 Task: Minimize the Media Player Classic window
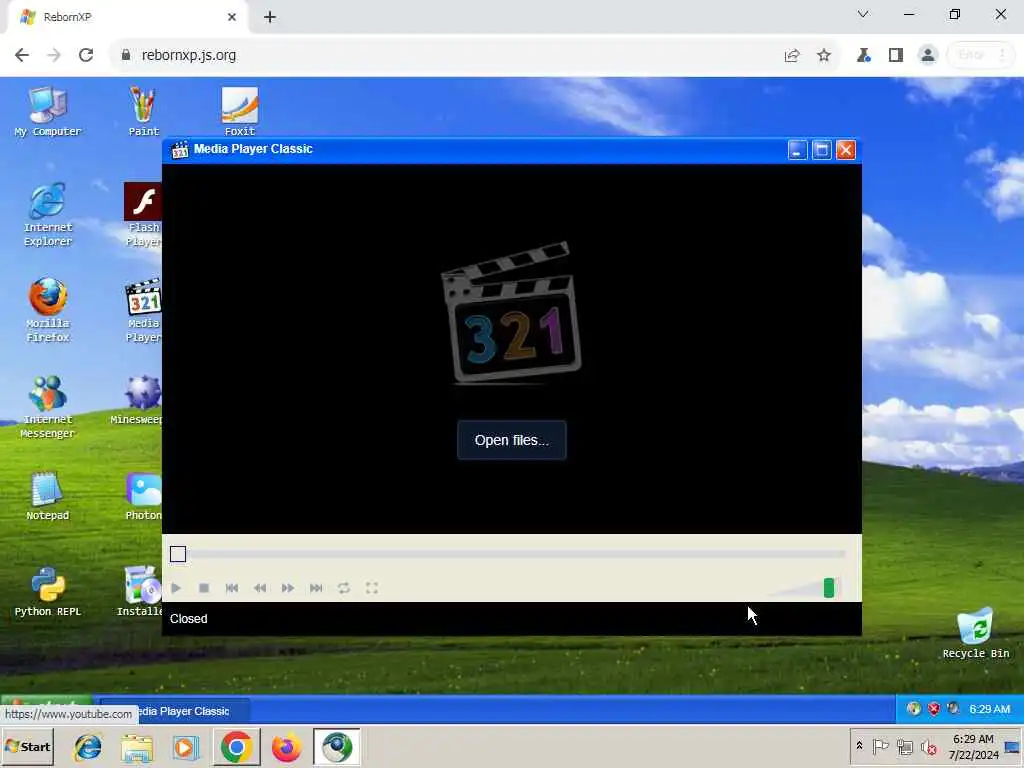[x=797, y=150]
